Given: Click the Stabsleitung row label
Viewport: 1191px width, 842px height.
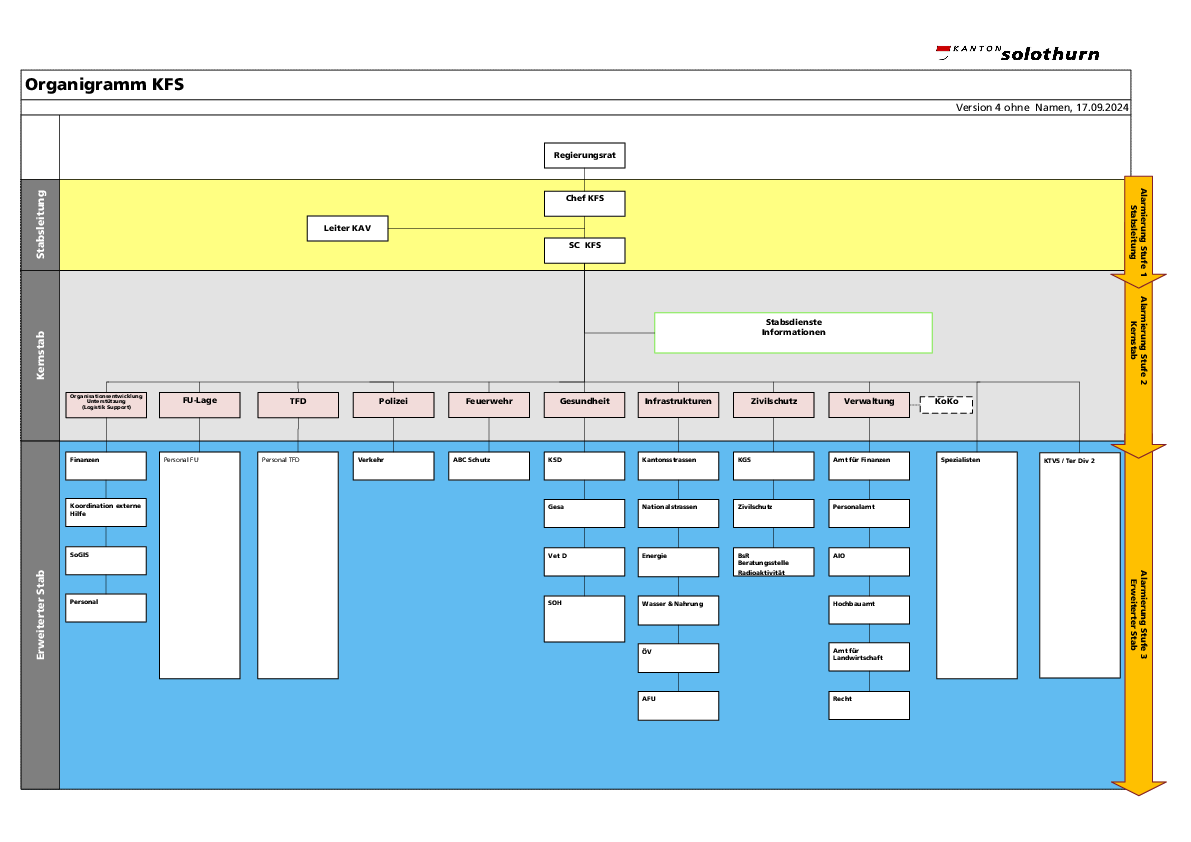Looking at the screenshot, I should pos(40,225).
